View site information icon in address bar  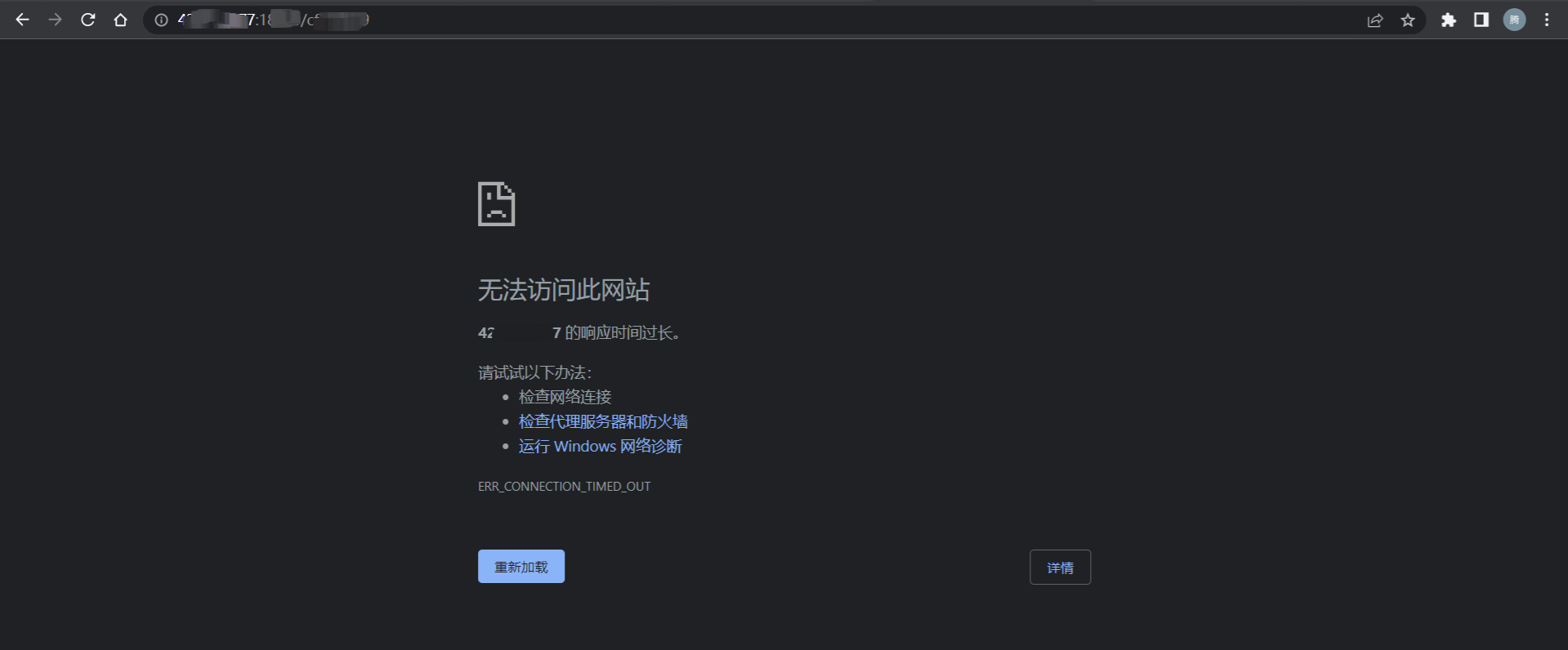[x=162, y=20]
